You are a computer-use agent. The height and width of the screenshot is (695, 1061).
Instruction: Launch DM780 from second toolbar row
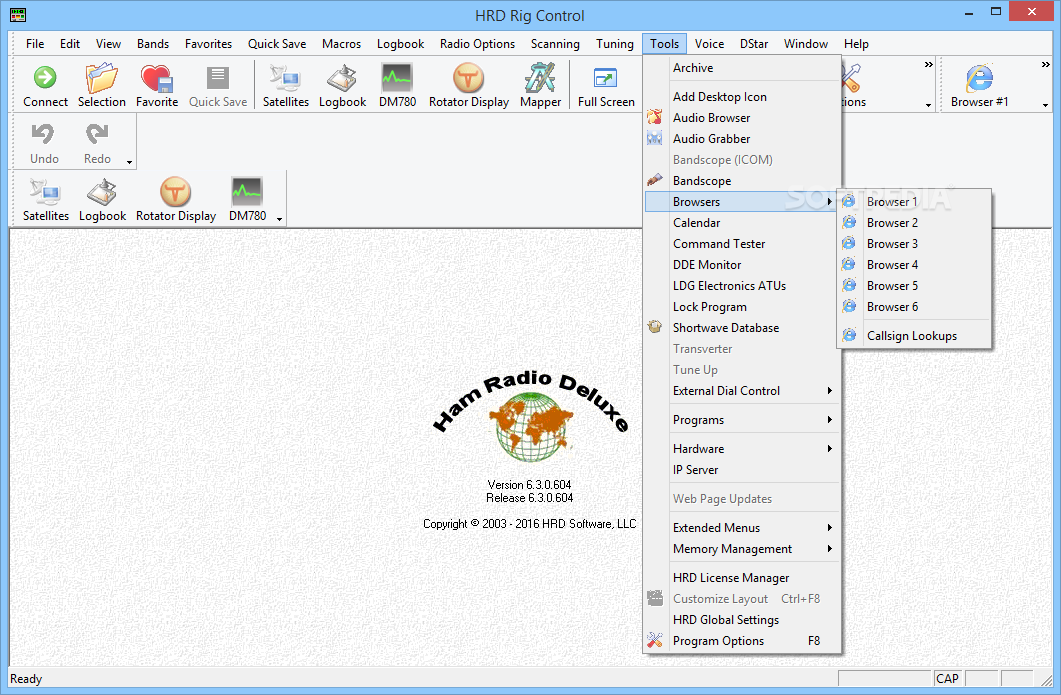click(247, 192)
